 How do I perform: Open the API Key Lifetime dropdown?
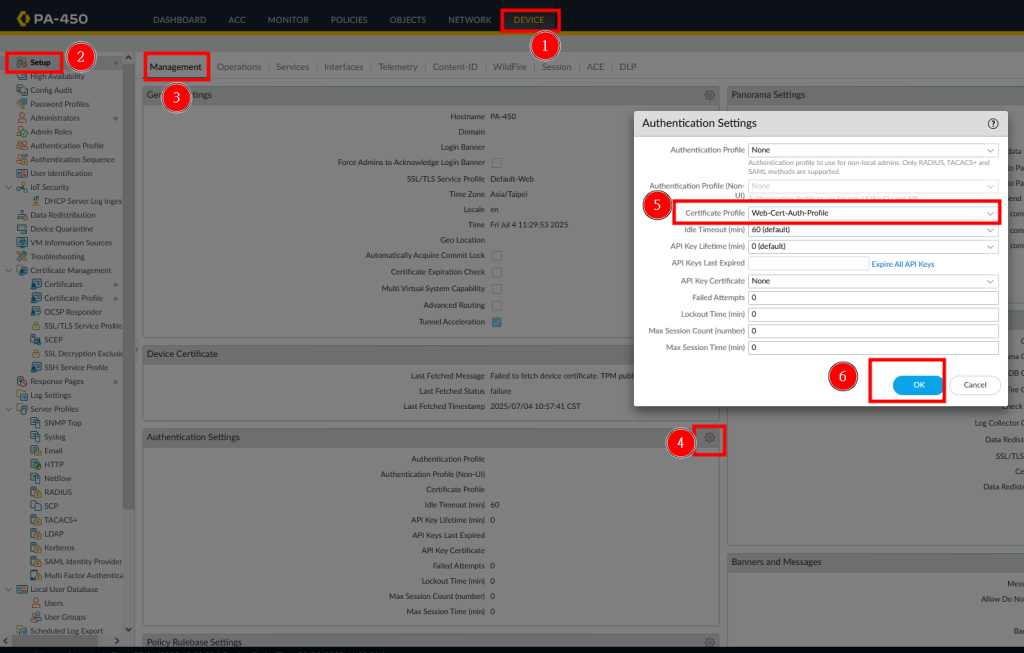click(x=873, y=246)
